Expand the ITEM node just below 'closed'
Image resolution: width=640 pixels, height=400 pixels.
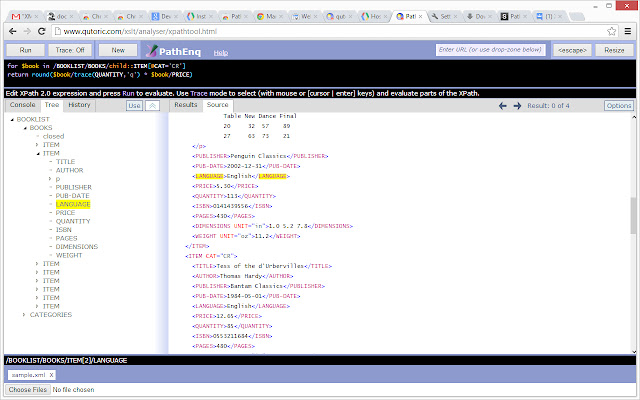point(37,145)
